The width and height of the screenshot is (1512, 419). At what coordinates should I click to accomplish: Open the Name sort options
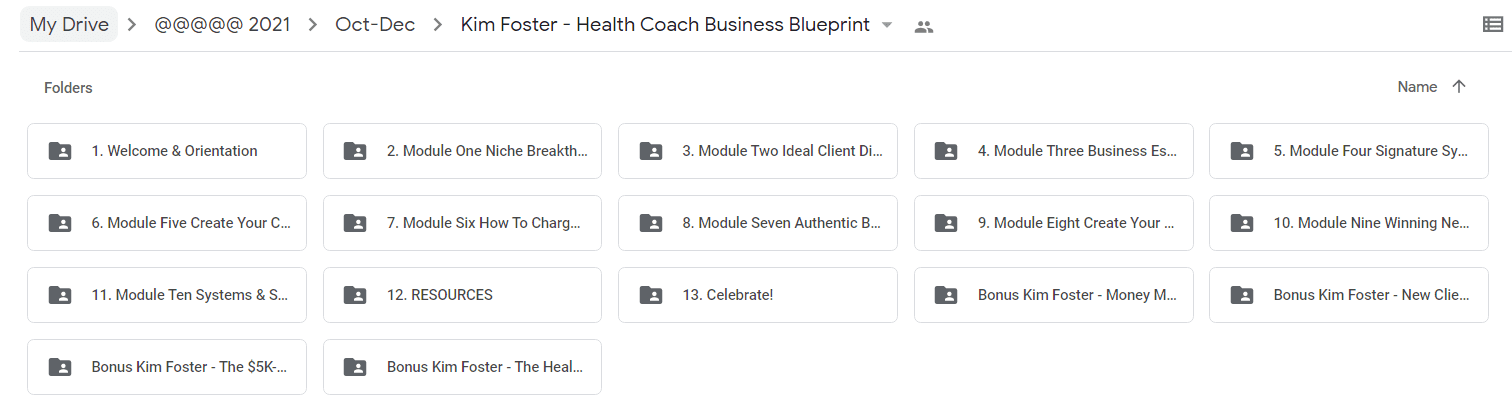coord(1417,87)
